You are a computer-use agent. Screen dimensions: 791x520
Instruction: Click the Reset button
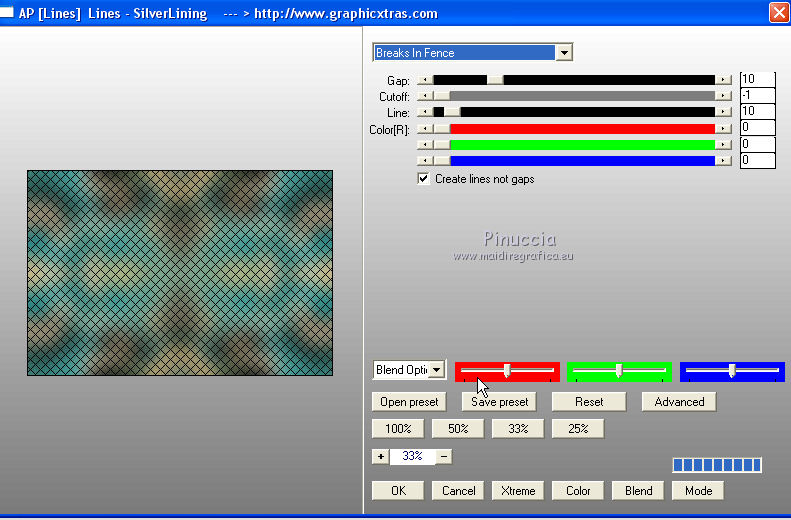589,402
